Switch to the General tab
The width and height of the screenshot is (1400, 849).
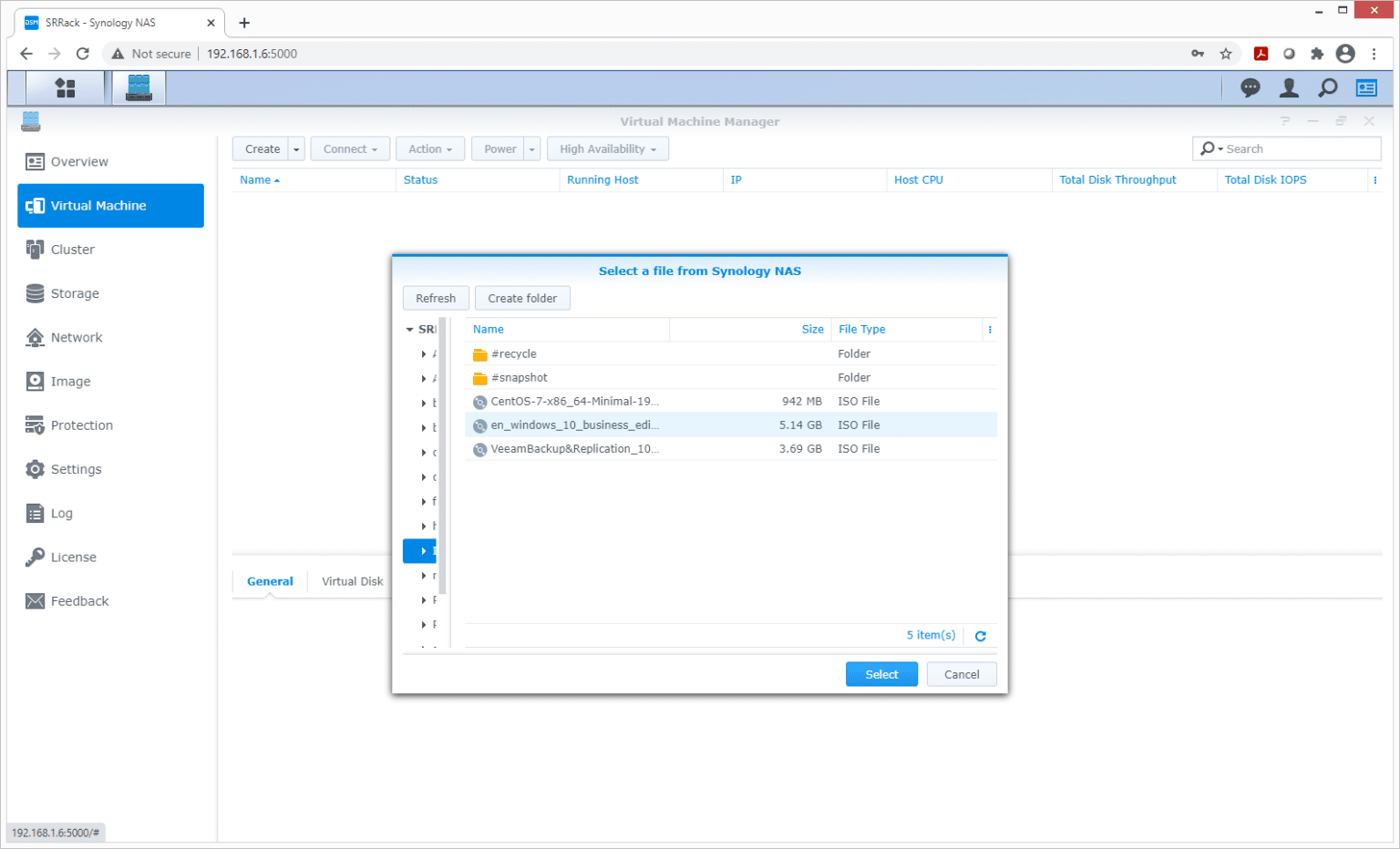pos(270,581)
